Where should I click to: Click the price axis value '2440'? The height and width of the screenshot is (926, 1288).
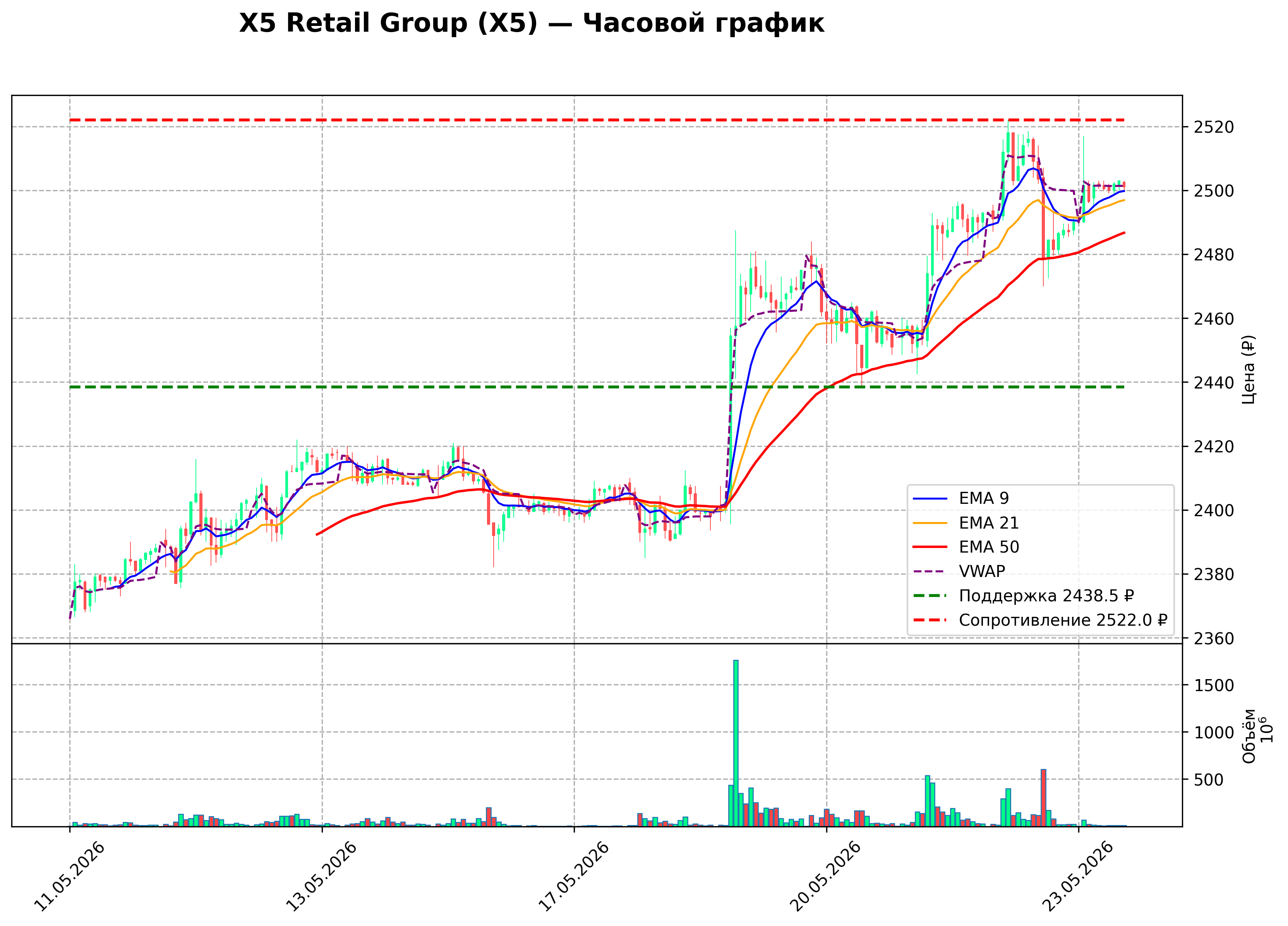click(x=1214, y=383)
